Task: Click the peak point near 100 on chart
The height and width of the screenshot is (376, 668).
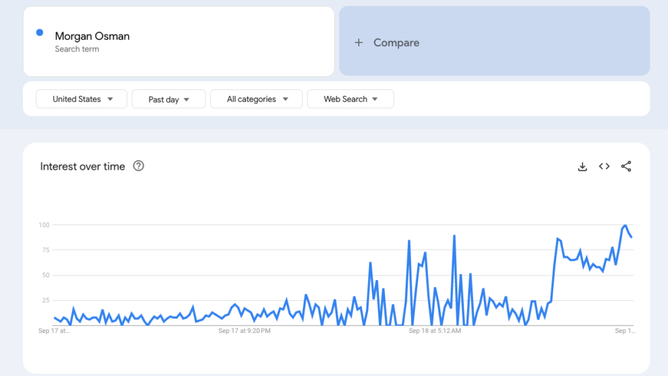Action: coord(625,226)
